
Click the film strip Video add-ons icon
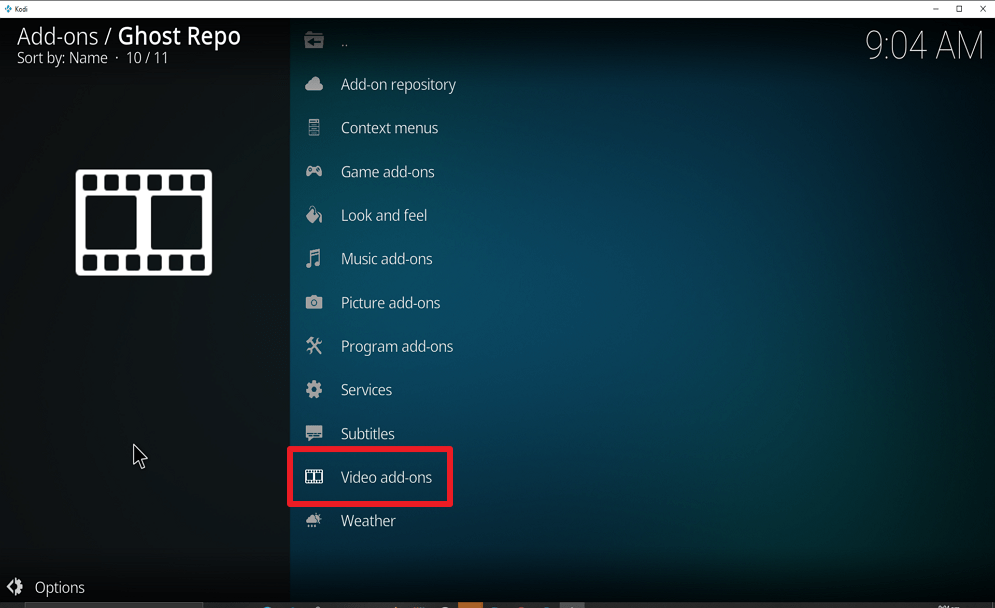313,477
